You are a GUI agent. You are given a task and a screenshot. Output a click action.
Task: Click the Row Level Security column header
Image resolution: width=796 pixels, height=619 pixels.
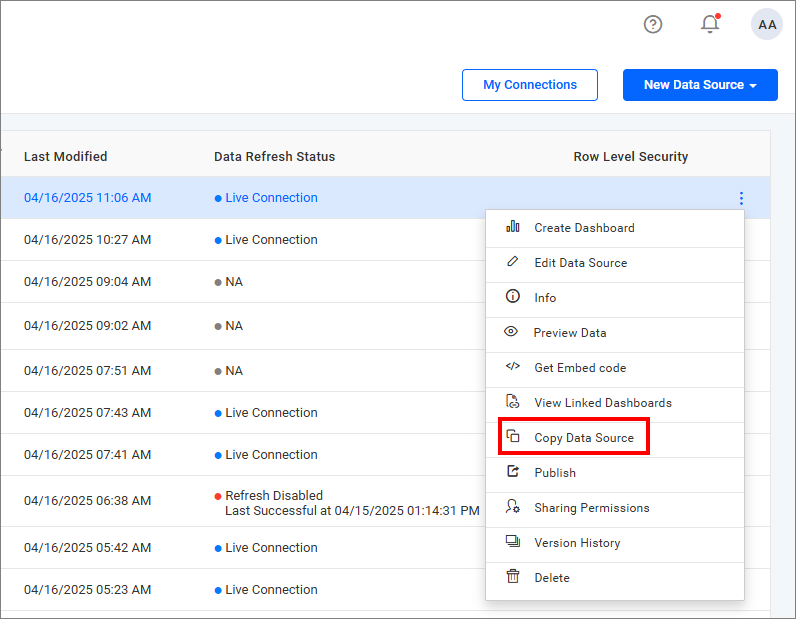click(x=631, y=156)
